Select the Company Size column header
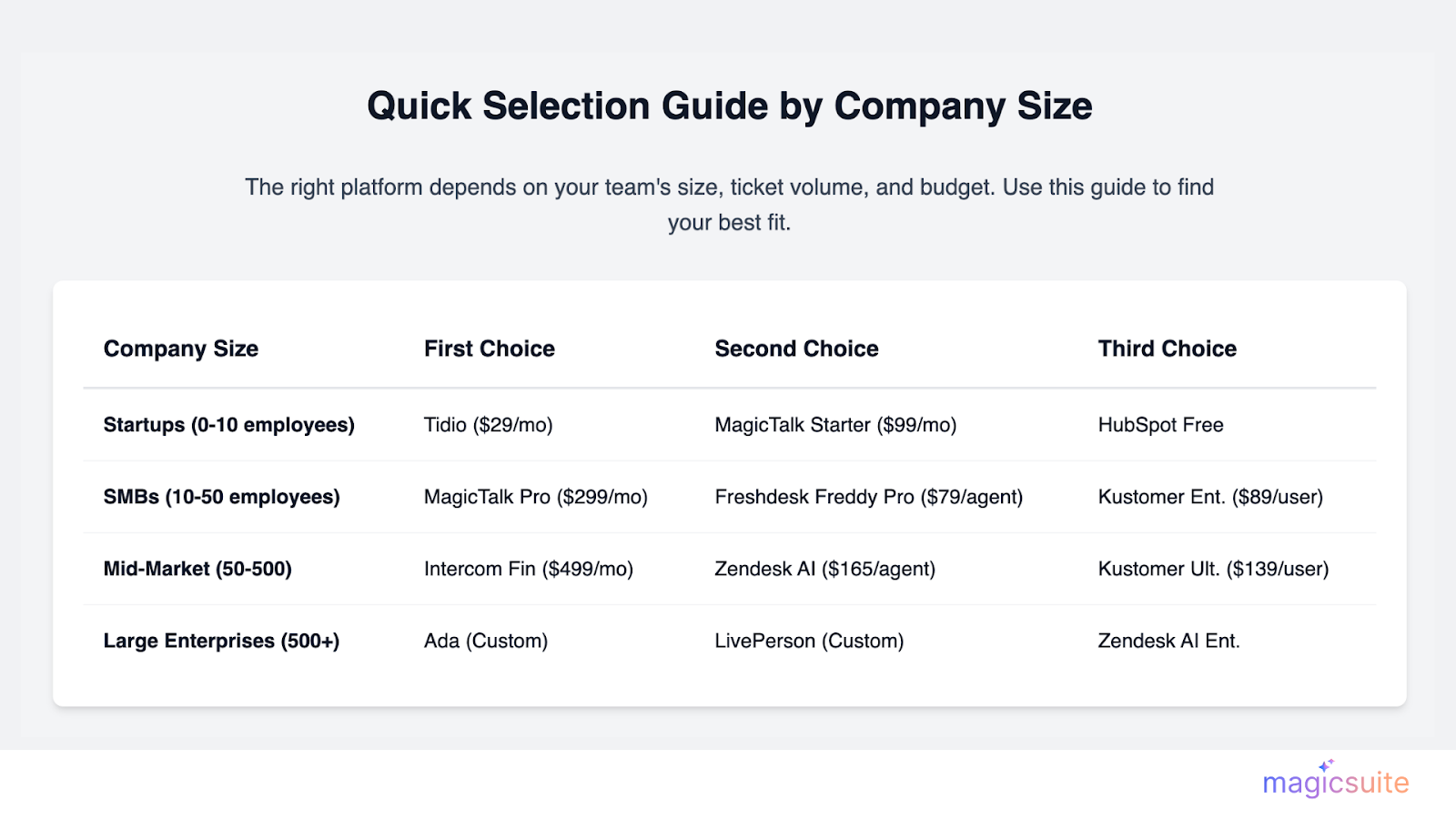This screenshot has width=1456, height=819. click(x=181, y=349)
